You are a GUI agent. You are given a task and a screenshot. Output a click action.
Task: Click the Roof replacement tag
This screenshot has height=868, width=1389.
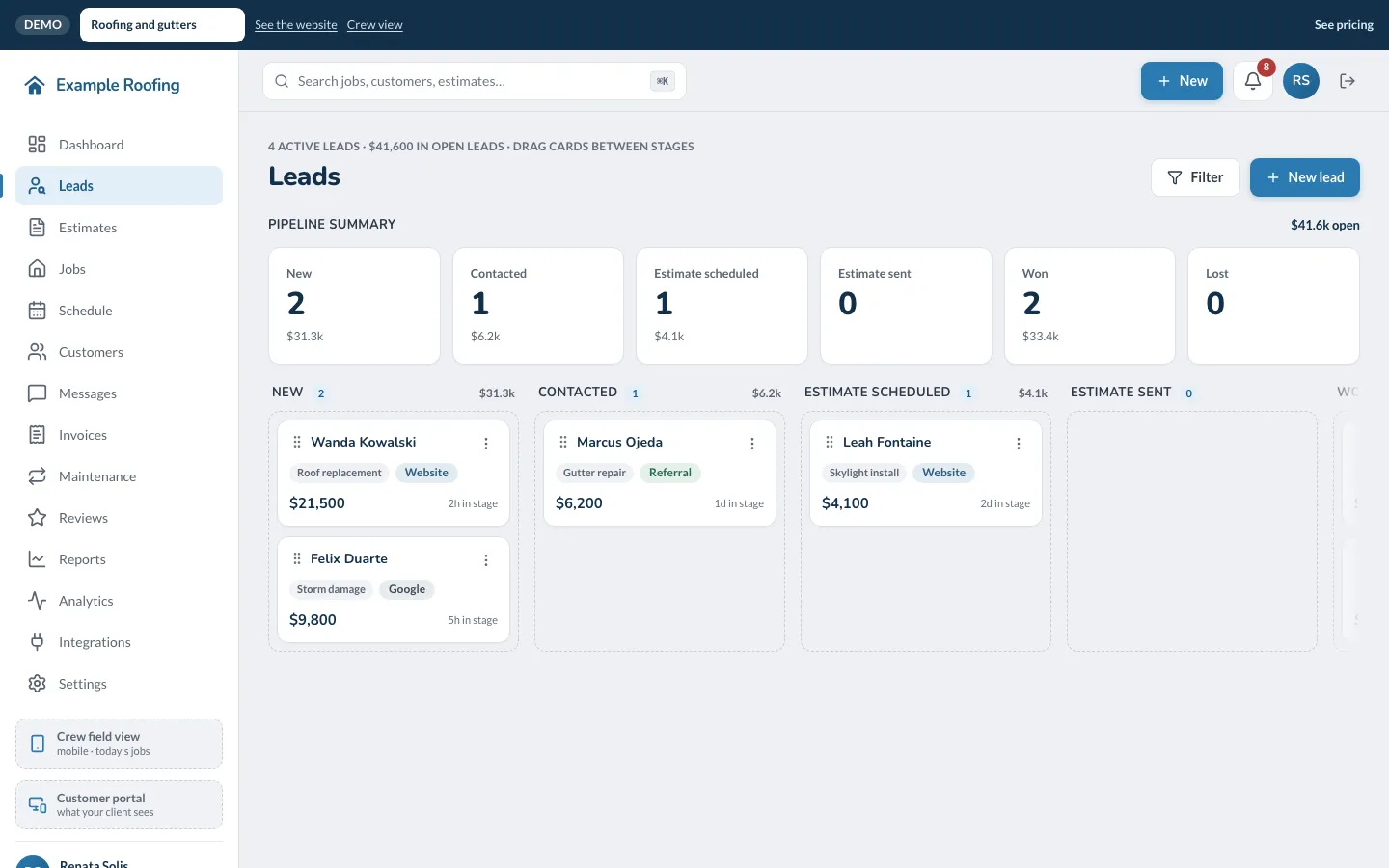(x=340, y=473)
